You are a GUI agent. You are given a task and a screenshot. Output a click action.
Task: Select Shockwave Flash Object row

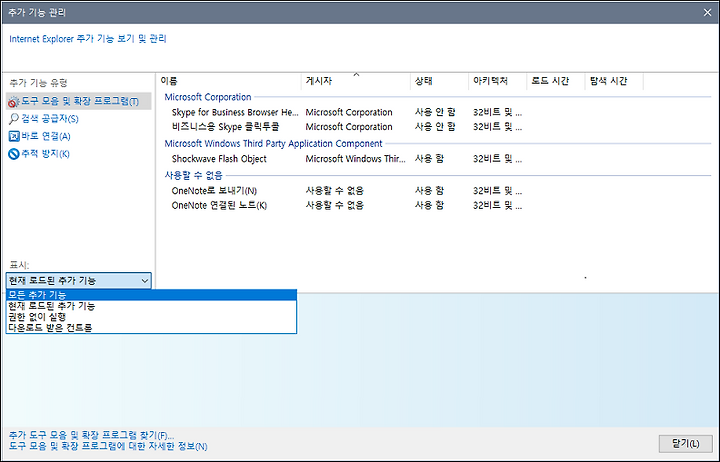click(433, 159)
